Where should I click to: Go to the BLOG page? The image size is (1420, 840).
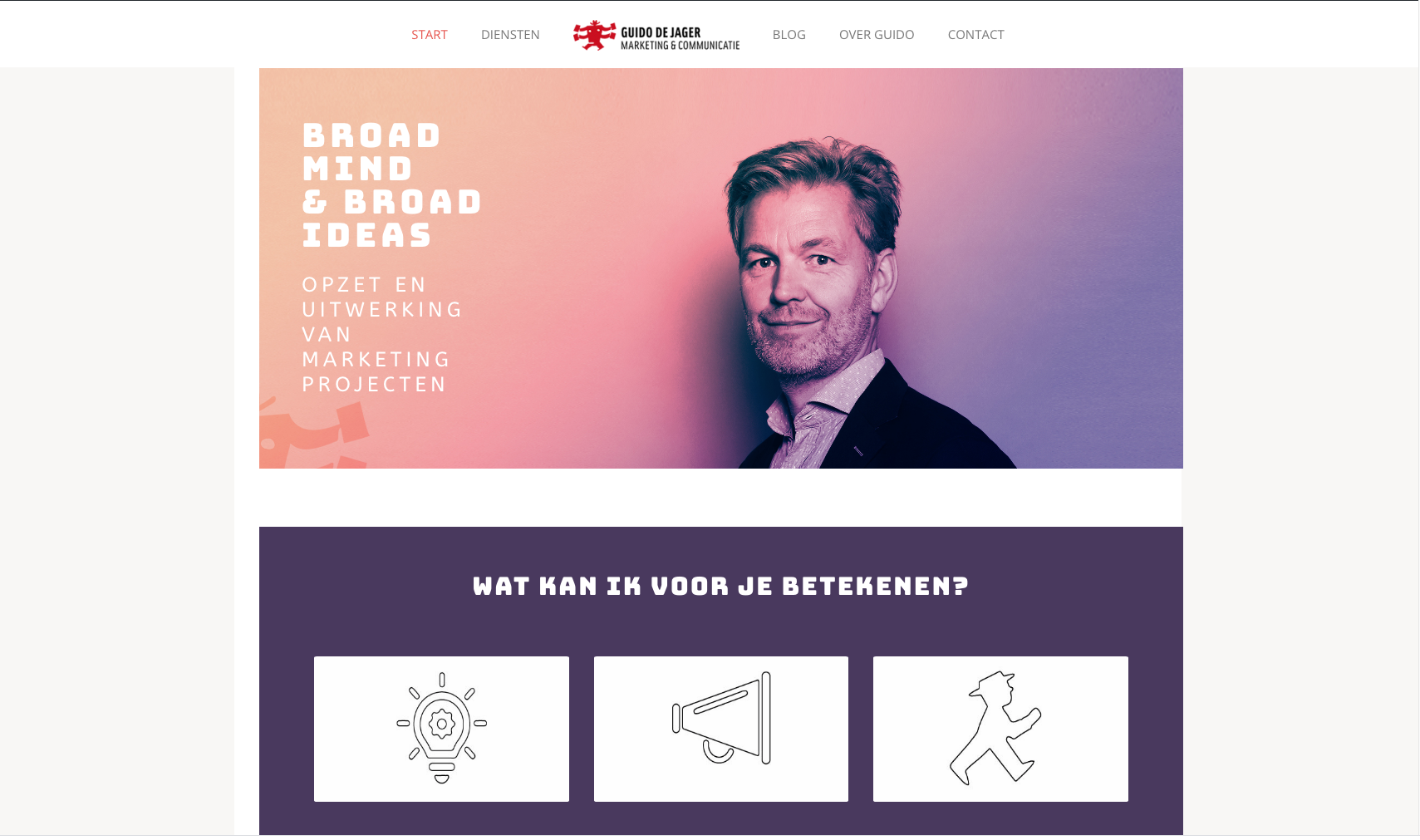789,35
